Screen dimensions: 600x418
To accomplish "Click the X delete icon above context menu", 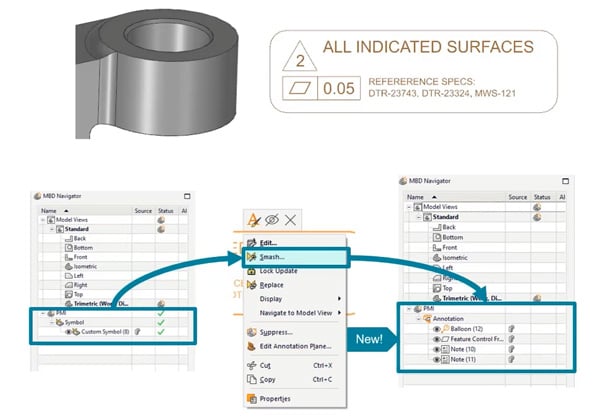I will (x=290, y=220).
